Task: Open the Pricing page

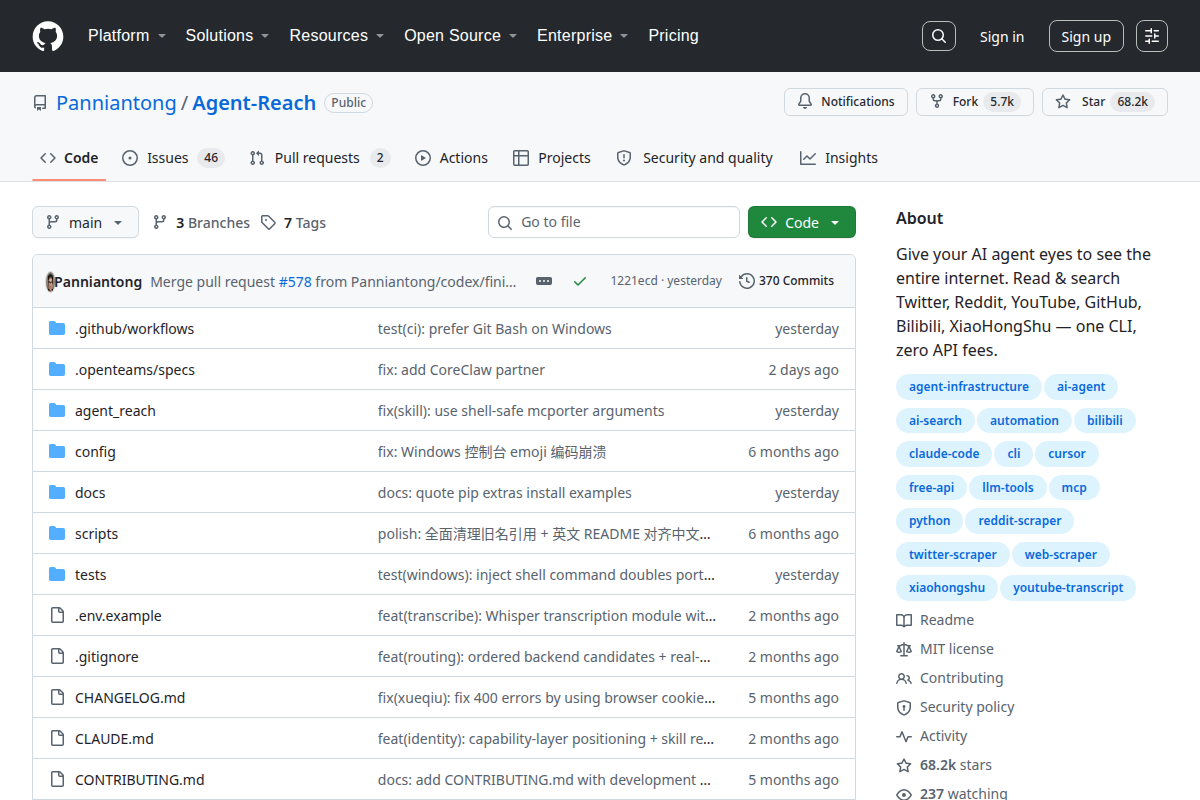Action: (x=673, y=35)
